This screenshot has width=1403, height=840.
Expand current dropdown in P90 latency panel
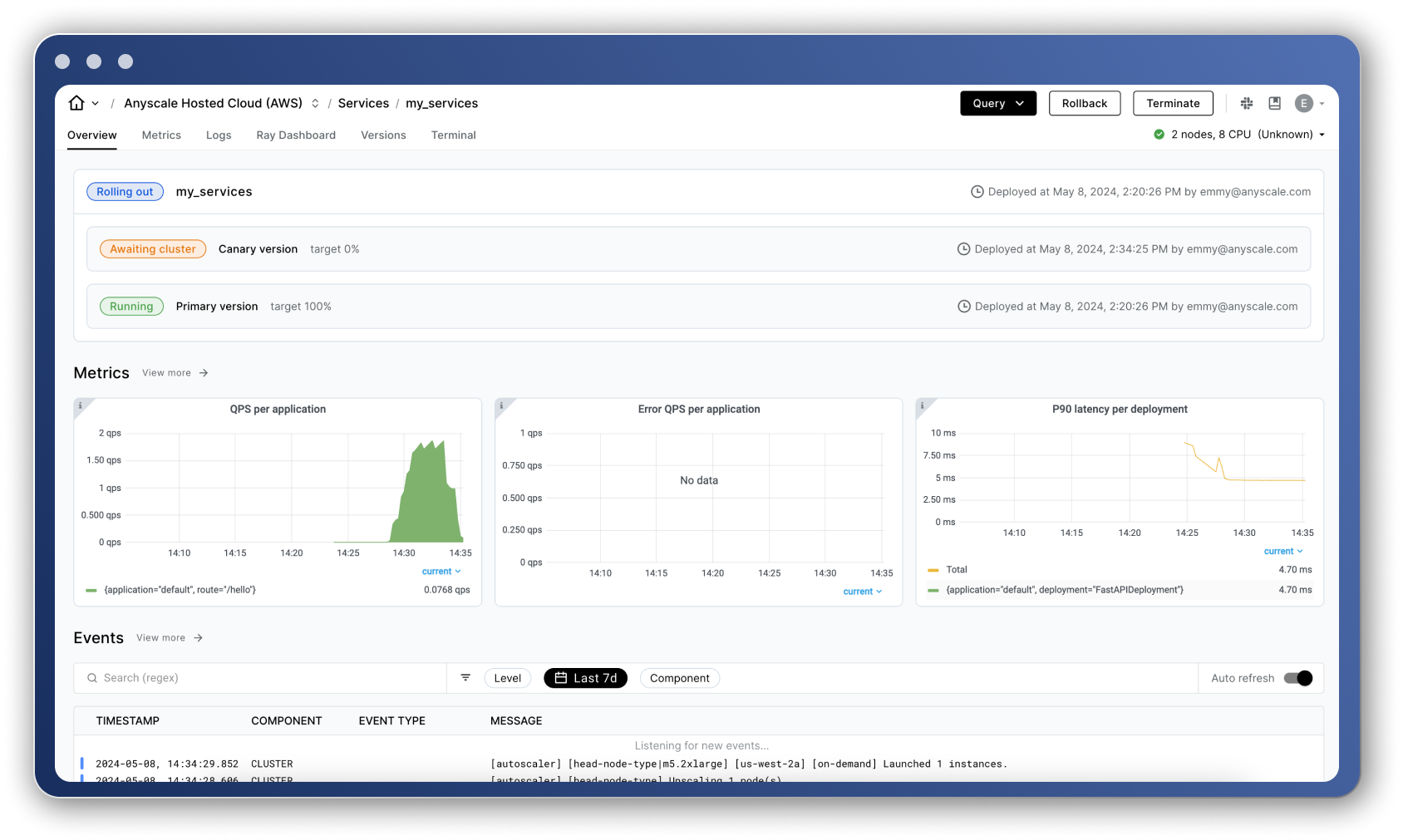1283,552
